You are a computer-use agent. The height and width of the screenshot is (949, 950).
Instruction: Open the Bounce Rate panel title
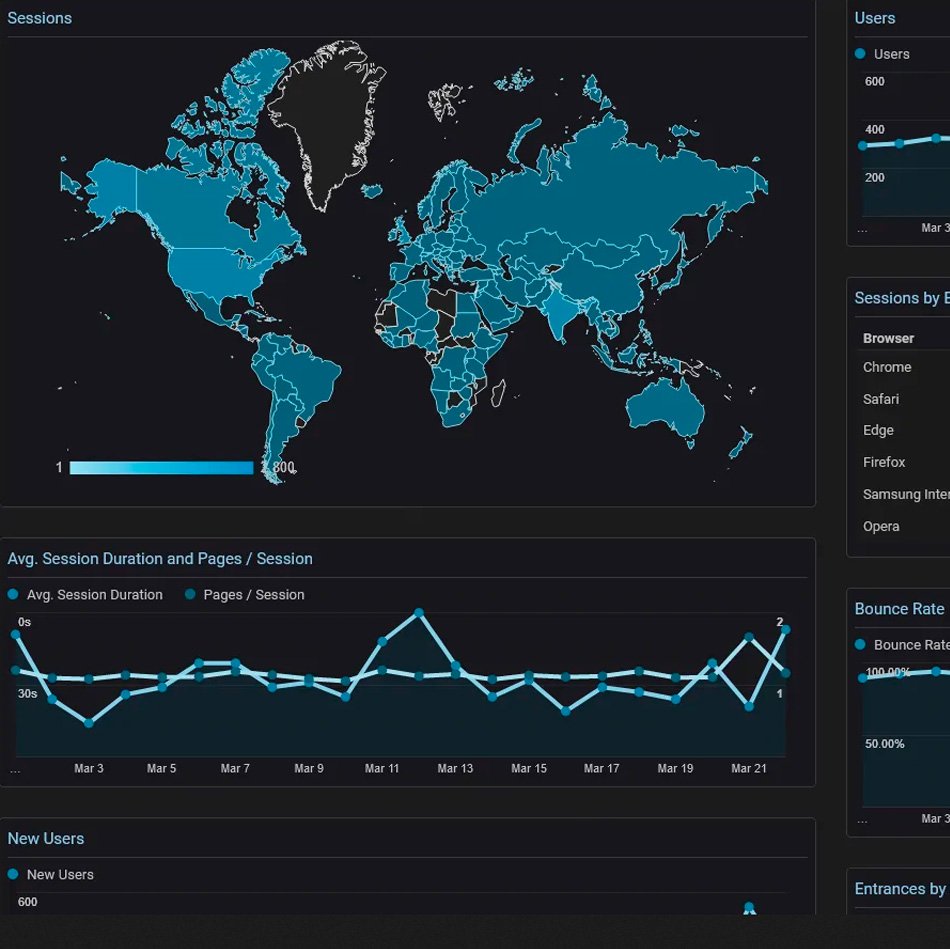(899, 609)
